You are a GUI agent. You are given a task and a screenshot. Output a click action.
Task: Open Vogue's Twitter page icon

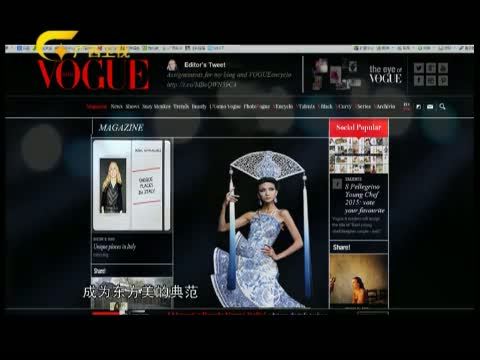pos(419,68)
